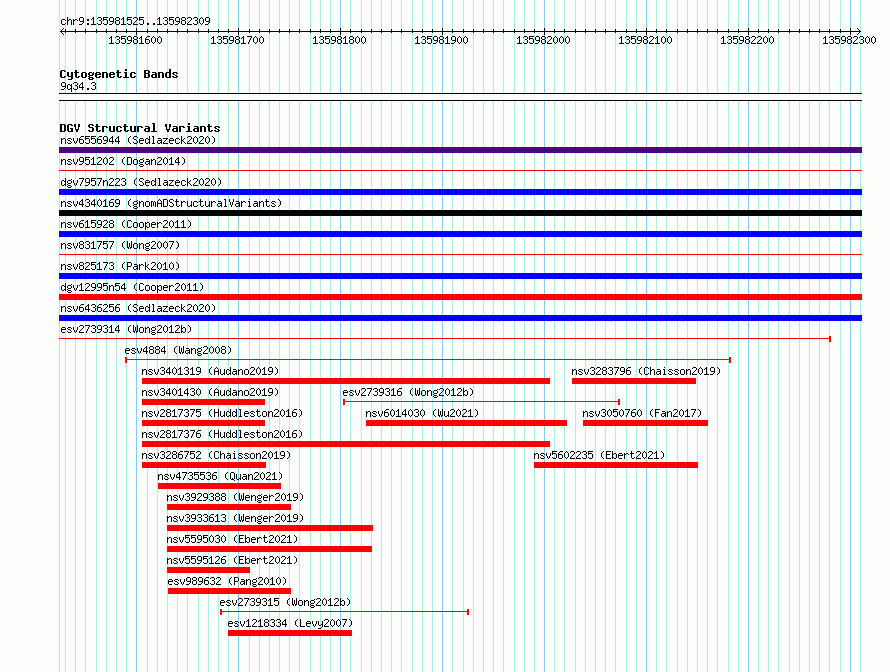This screenshot has height=672, width=890.
Task: Click the nsv6014030 (Wu2021) red bar
Action: click(x=467, y=423)
